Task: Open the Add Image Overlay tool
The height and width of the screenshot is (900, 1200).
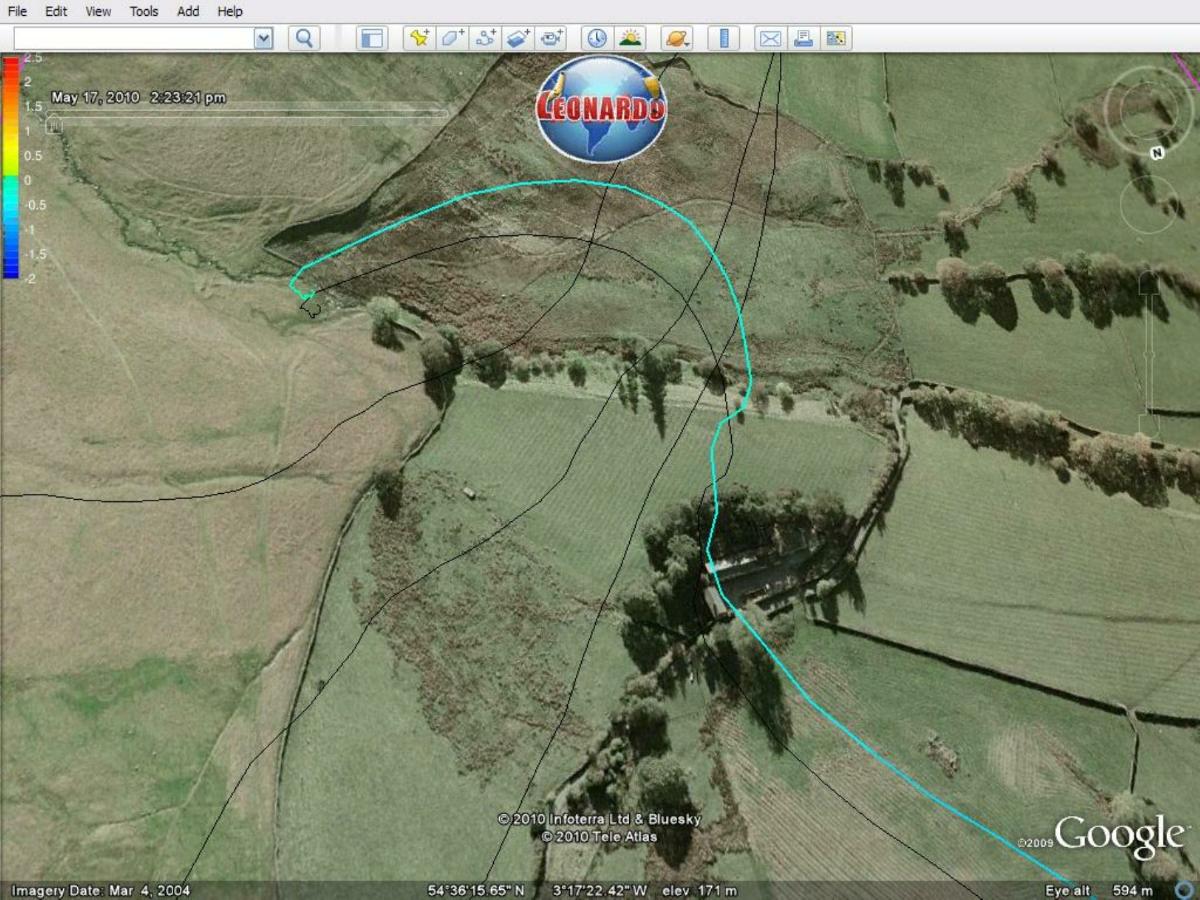Action: [518, 39]
